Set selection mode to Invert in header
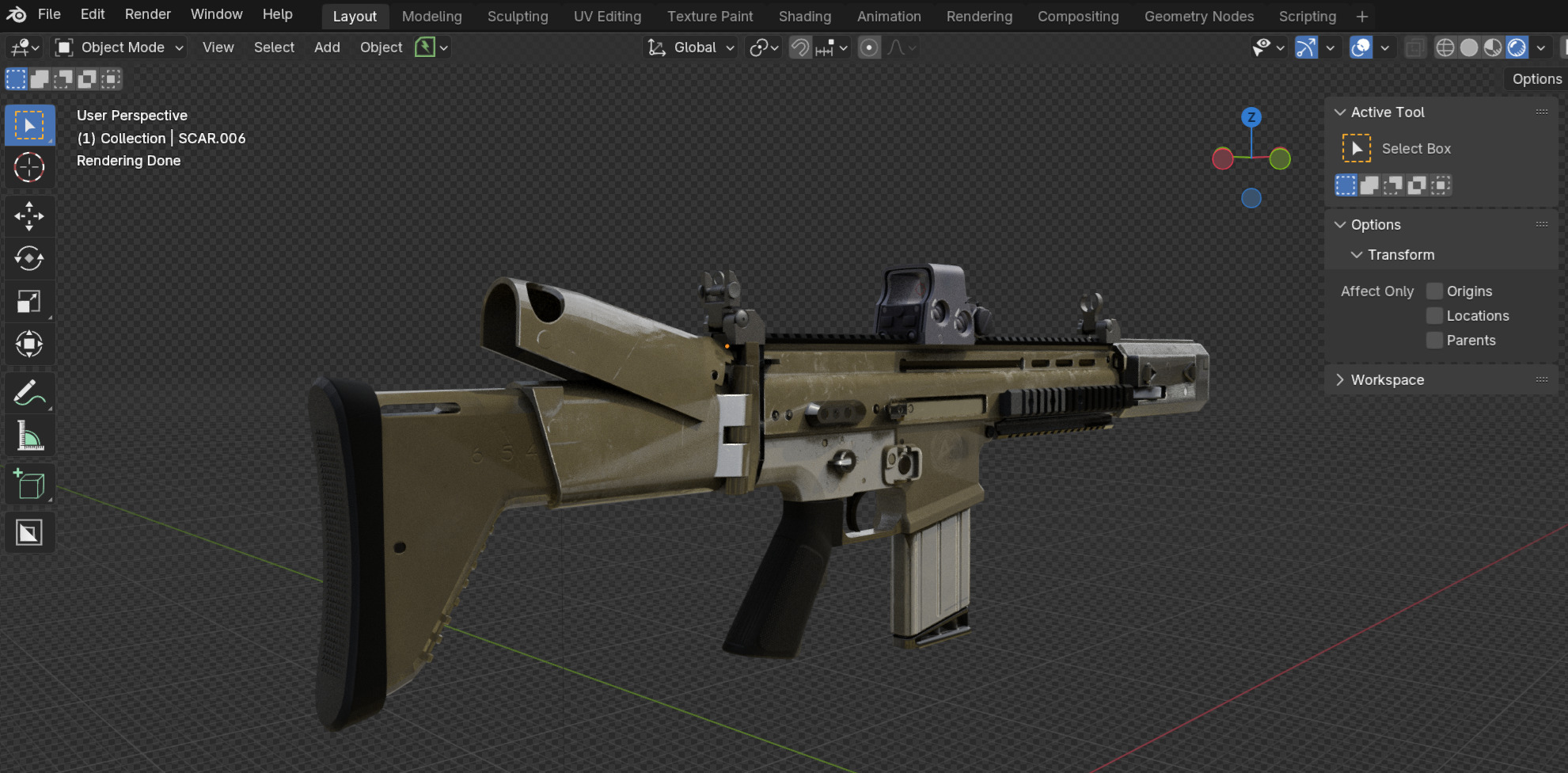The image size is (1568, 773). pos(87,78)
